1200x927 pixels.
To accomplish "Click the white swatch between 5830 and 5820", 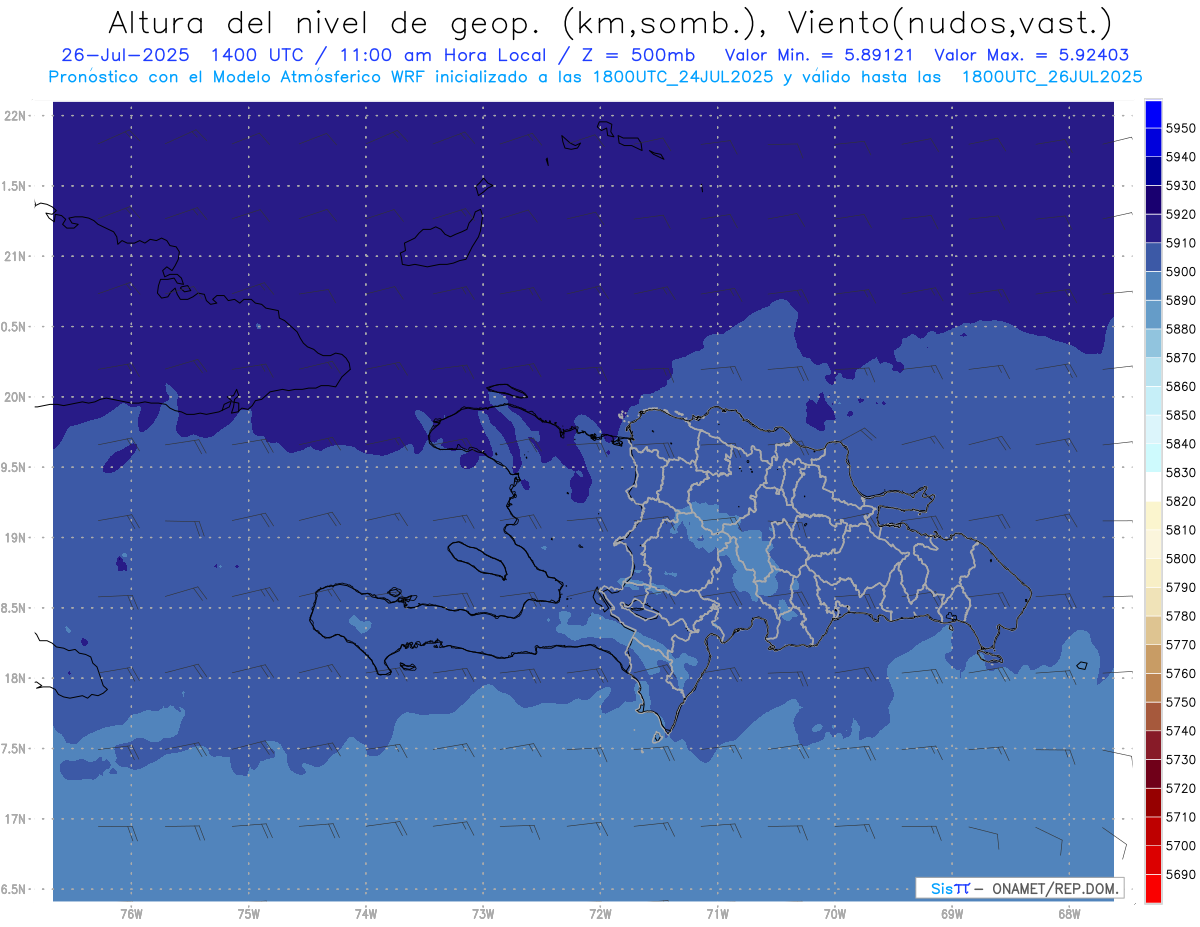I will pyautogui.click(x=1153, y=487).
